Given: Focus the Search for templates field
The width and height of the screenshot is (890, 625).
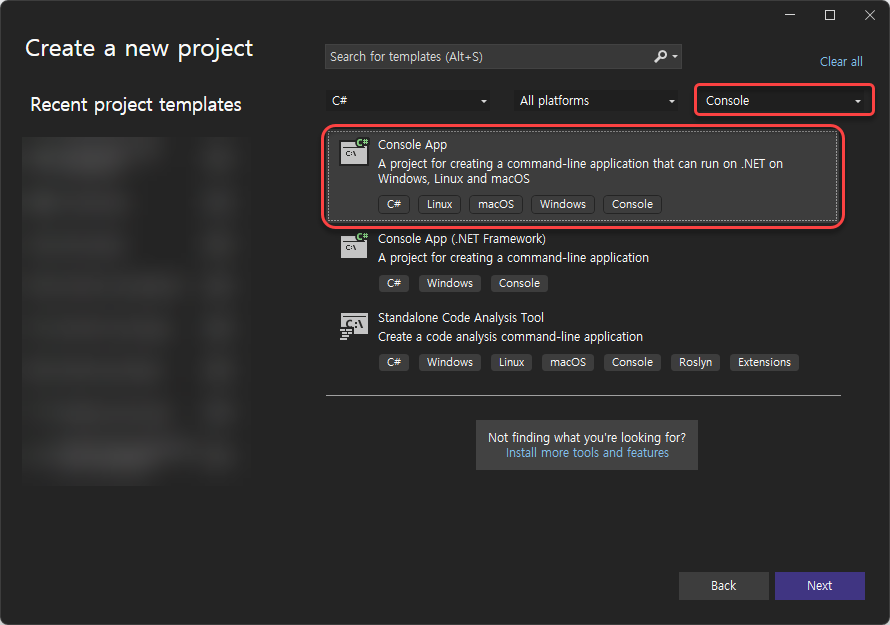Looking at the screenshot, I should click(488, 57).
